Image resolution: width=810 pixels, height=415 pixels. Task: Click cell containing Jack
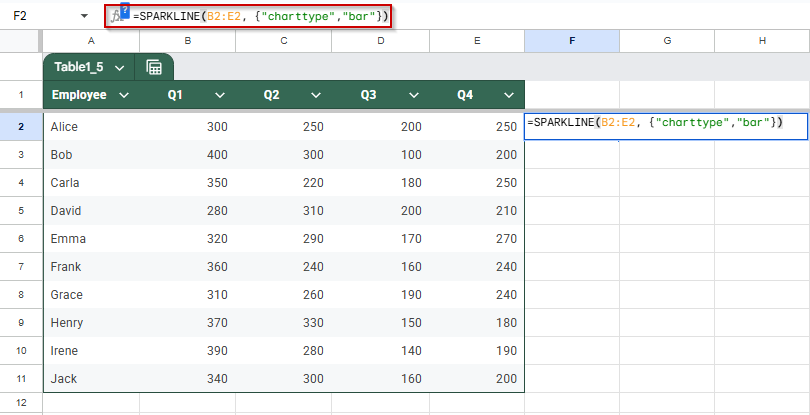tap(91, 378)
